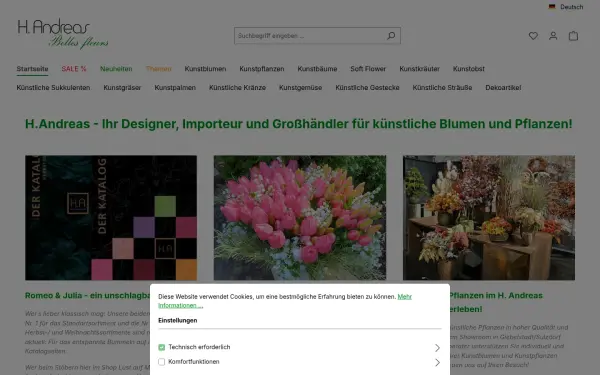The image size is (600, 375).
Task: Click the Suchbegriff eingeben search field
Action: coord(309,36)
